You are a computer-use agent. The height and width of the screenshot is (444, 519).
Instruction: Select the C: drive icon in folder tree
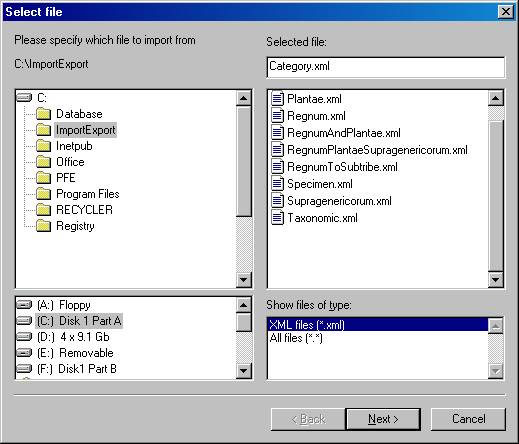[24, 98]
